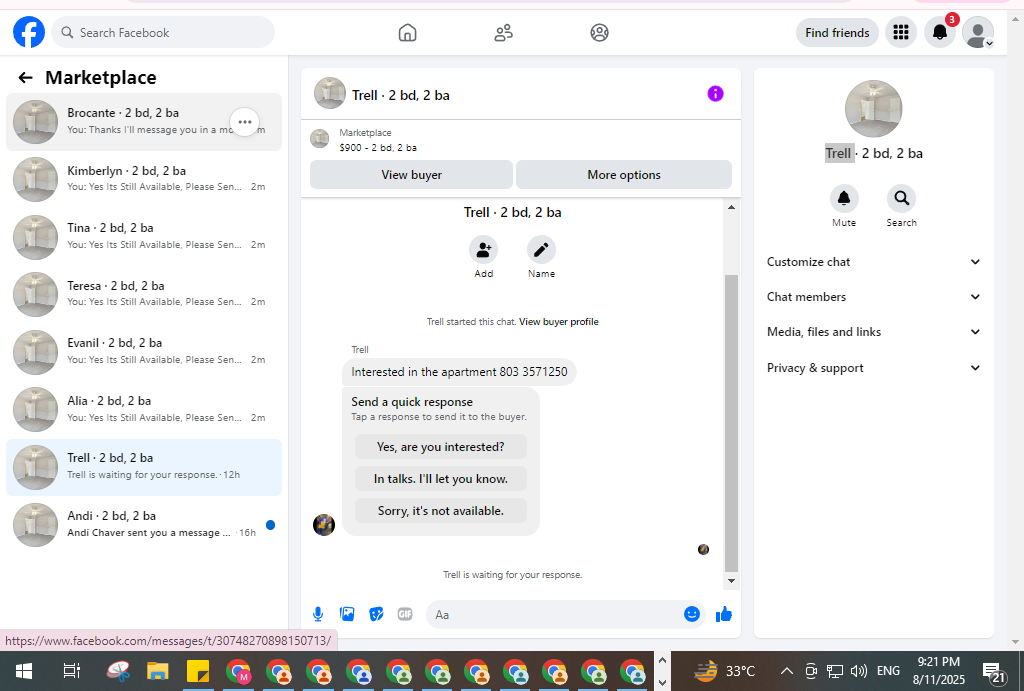Open the volume speaker tray icon
This screenshot has width=1024, height=691.
click(859, 671)
